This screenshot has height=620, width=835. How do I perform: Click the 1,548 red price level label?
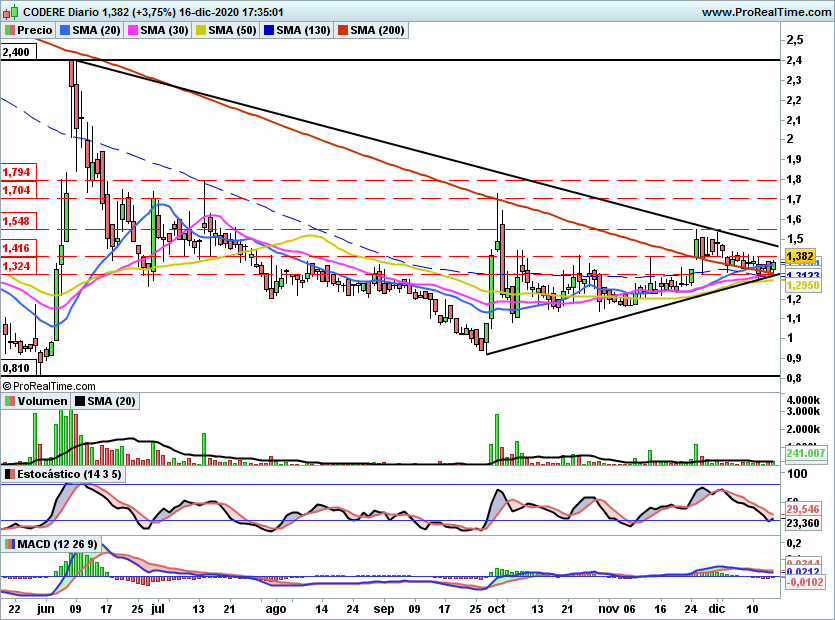[x=17, y=221]
